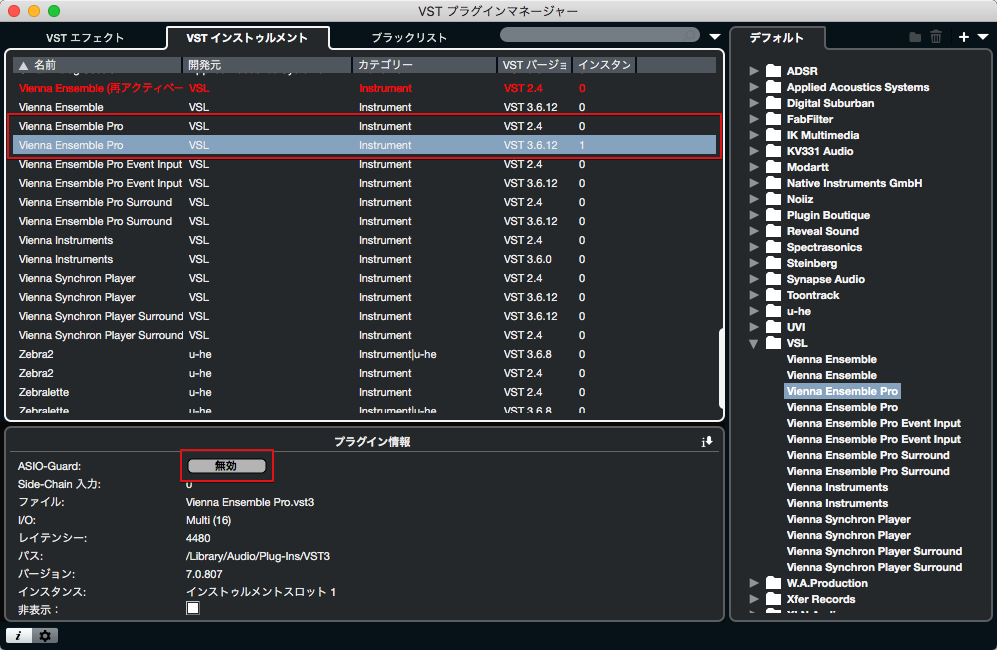Viewport: 997px width, 650px height.
Task: Check the 非表示 checkbox
Action: pyautogui.click(x=193, y=608)
